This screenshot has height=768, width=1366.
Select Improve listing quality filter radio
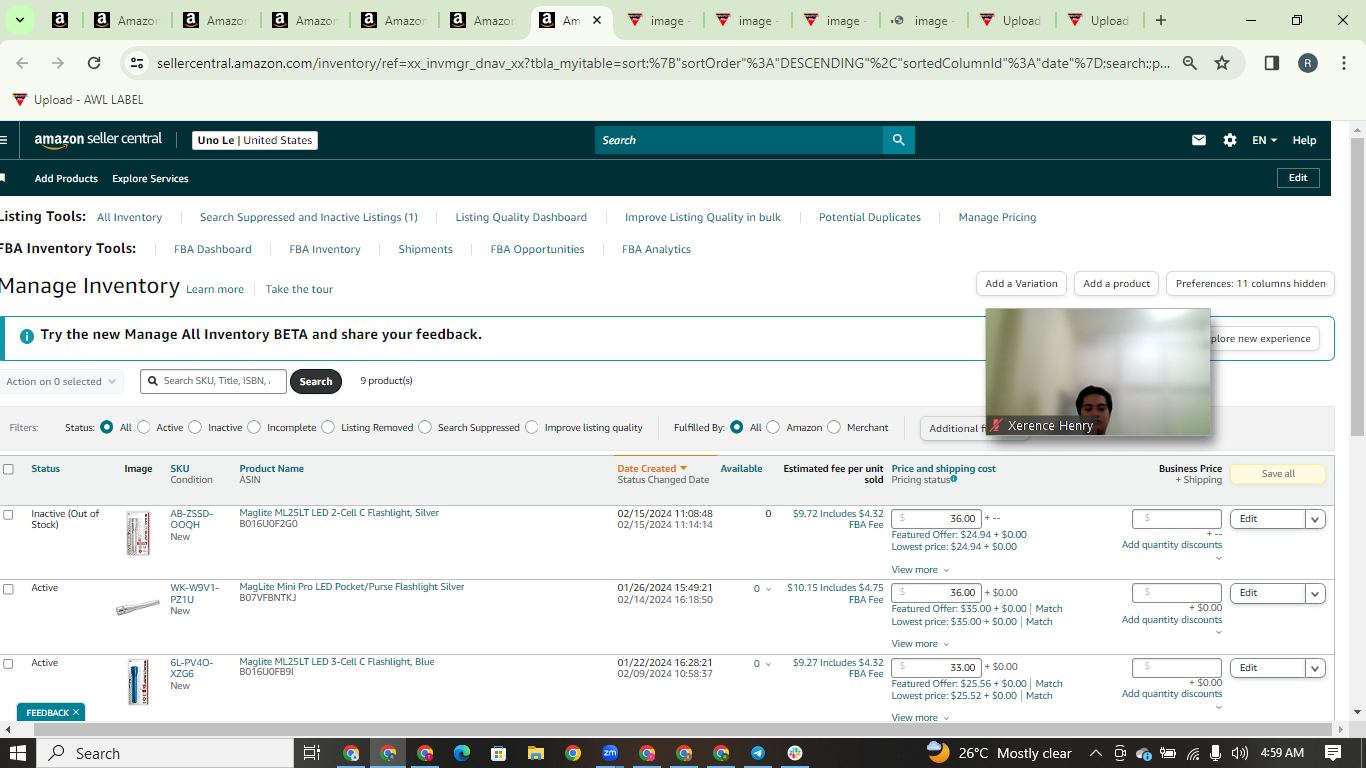[x=532, y=427]
